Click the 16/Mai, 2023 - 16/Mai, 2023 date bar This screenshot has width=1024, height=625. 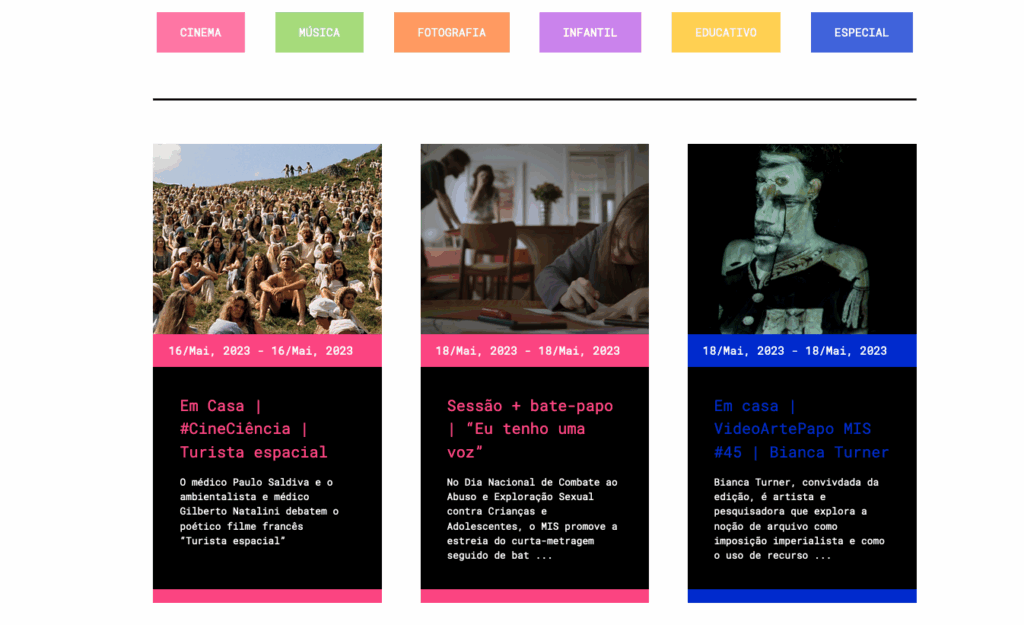pos(267,351)
